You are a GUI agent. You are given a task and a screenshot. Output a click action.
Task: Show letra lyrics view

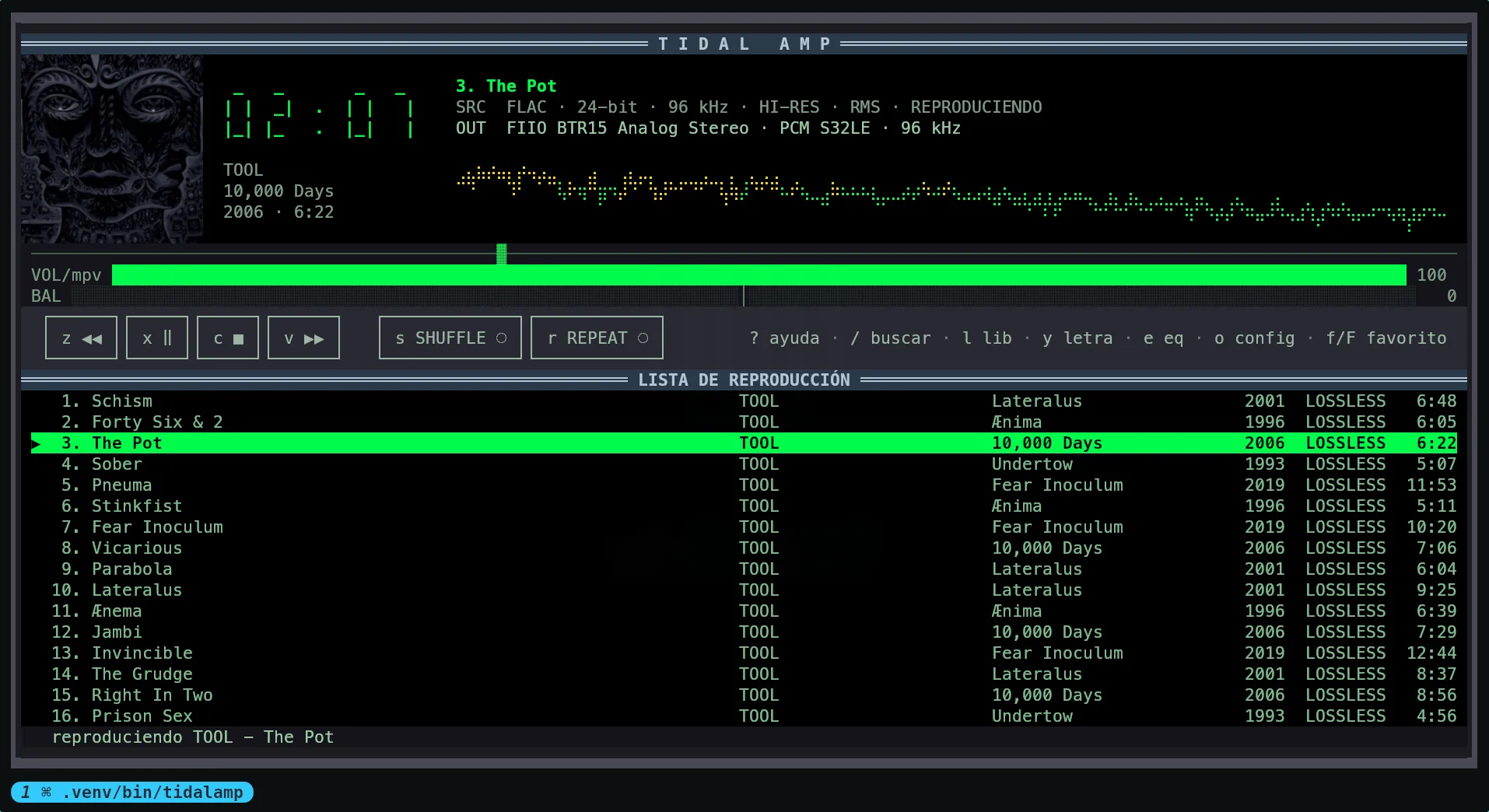pos(1077,338)
